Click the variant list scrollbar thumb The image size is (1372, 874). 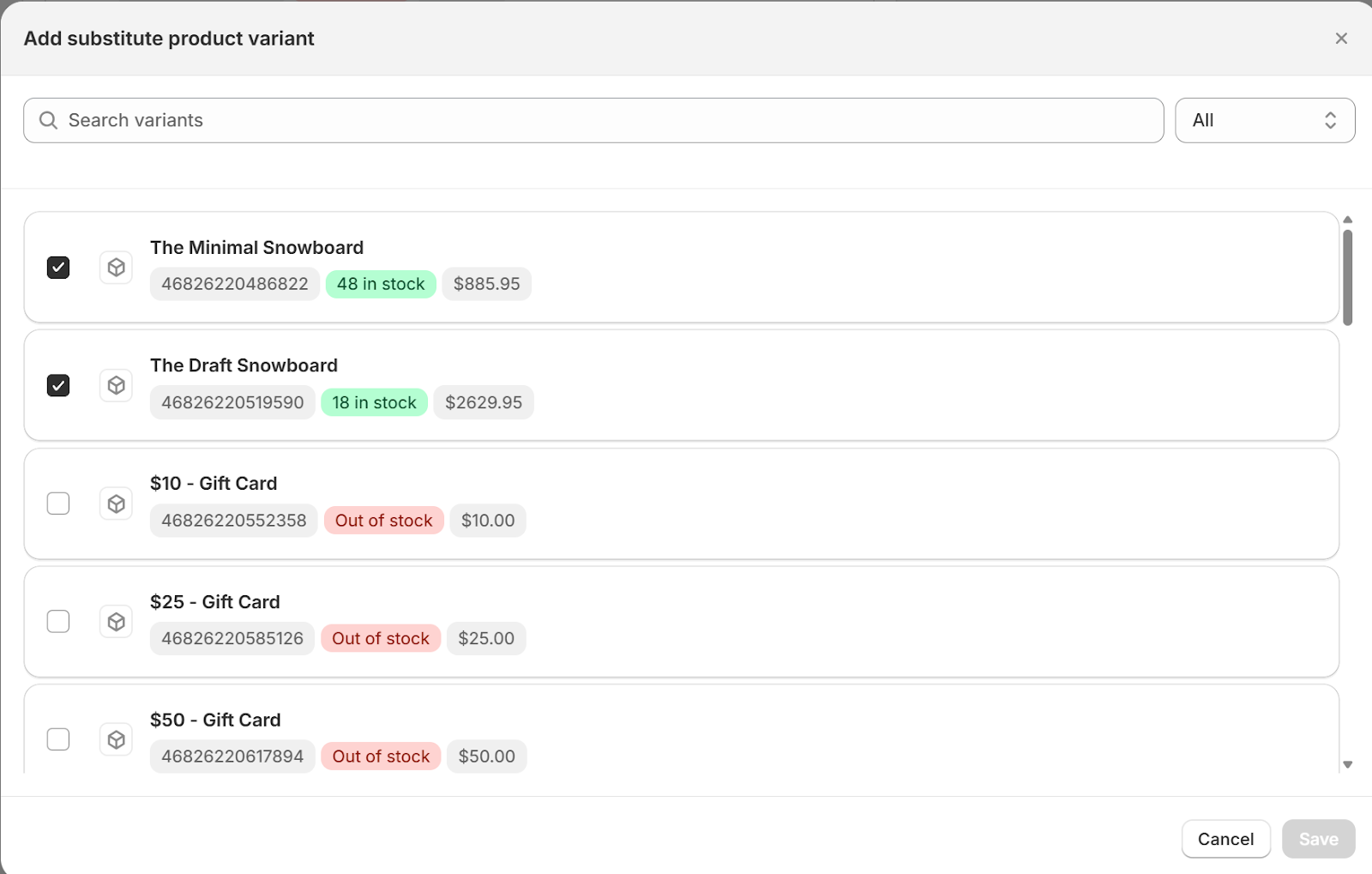[1347, 277]
